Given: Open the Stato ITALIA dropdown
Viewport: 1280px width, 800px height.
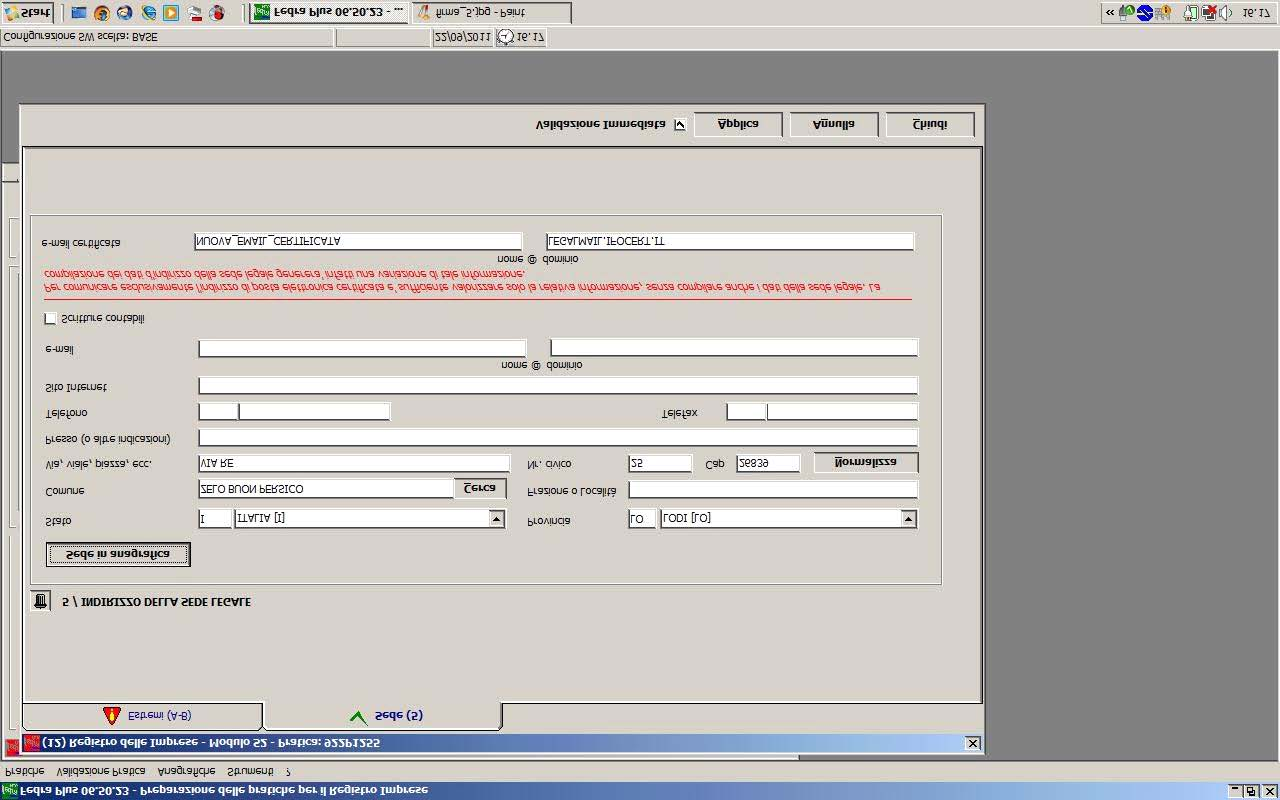Looking at the screenshot, I should 497,518.
